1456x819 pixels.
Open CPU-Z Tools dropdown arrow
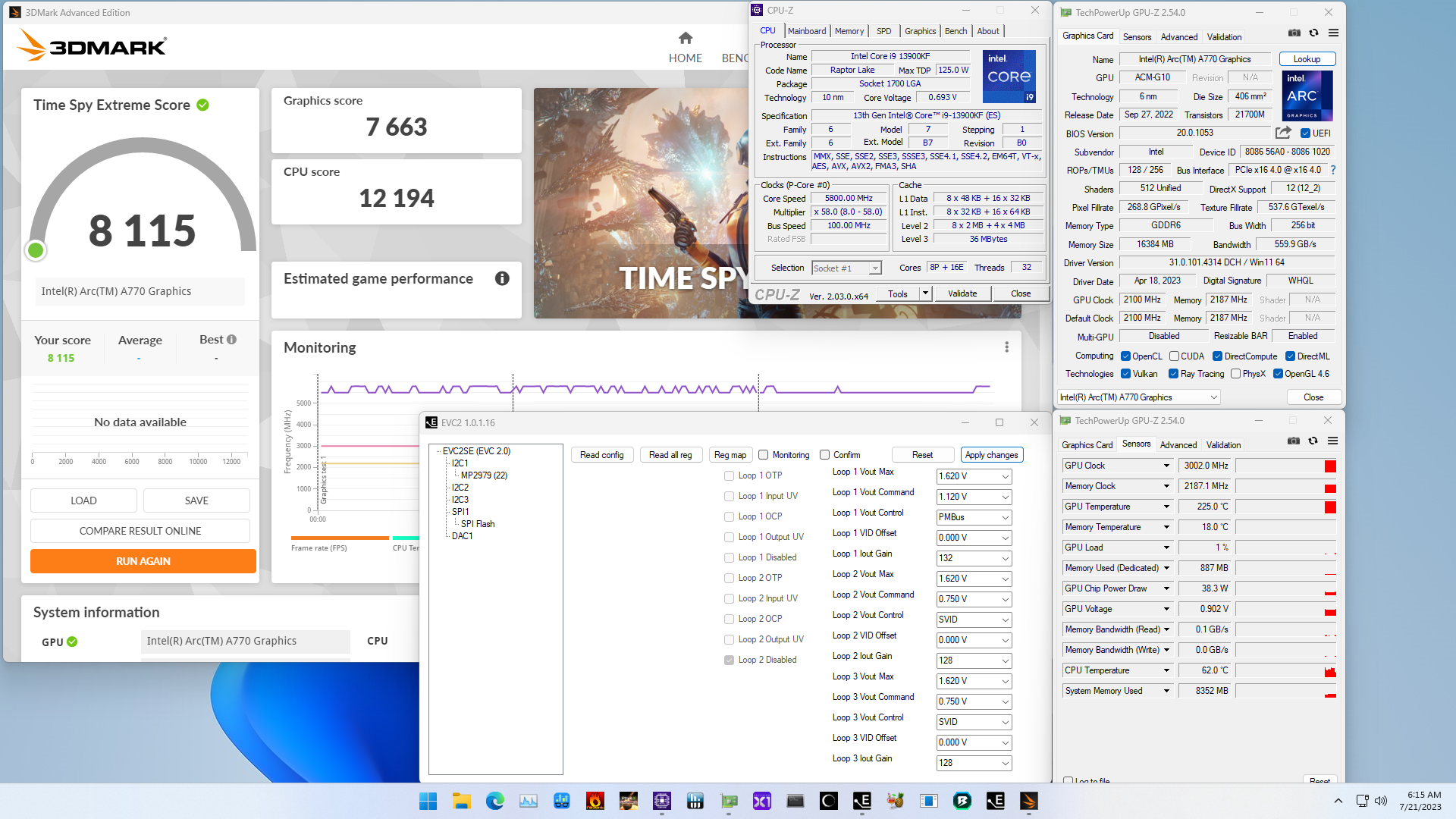coord(925,293)
